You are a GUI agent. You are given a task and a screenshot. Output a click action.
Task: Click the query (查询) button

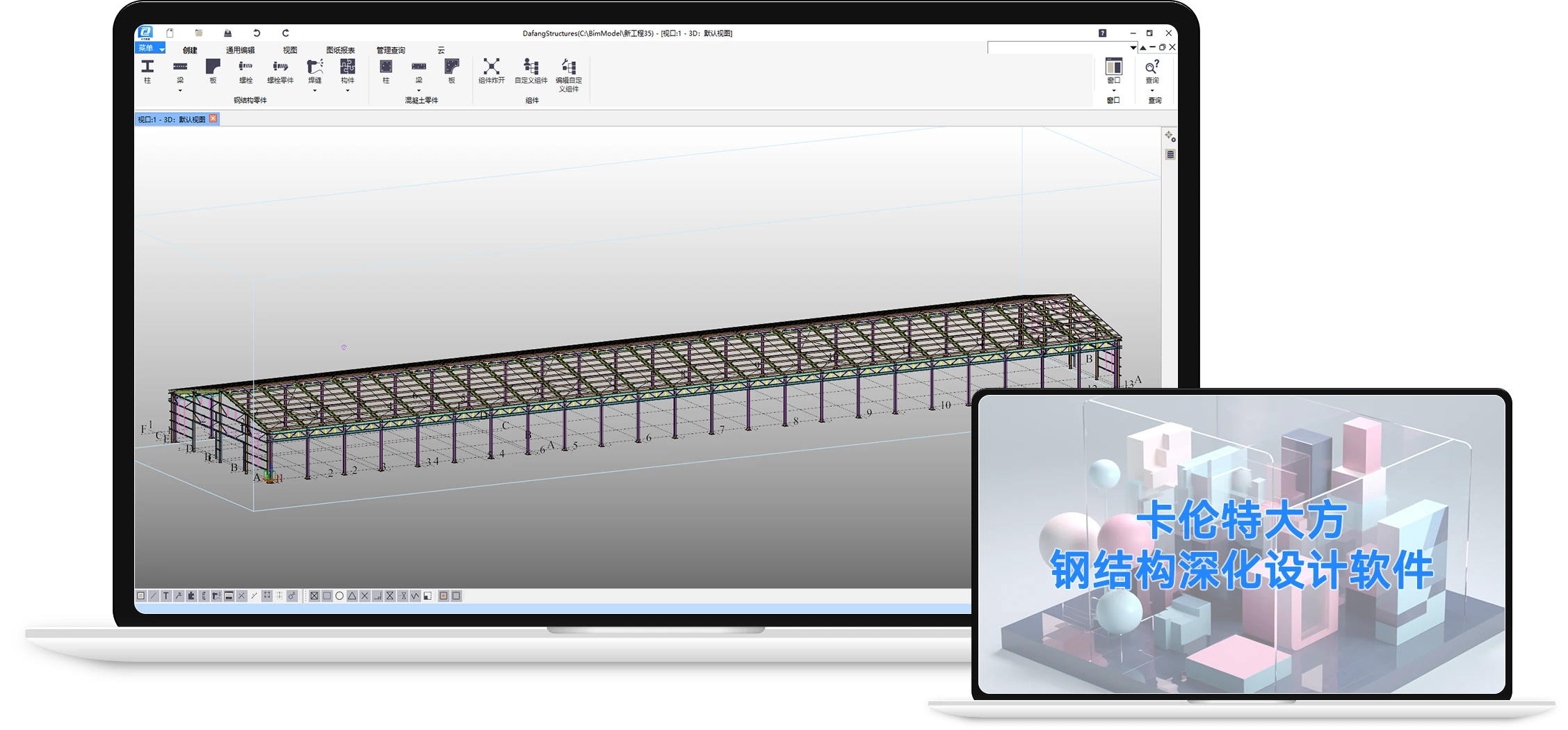coord(1152,68)
